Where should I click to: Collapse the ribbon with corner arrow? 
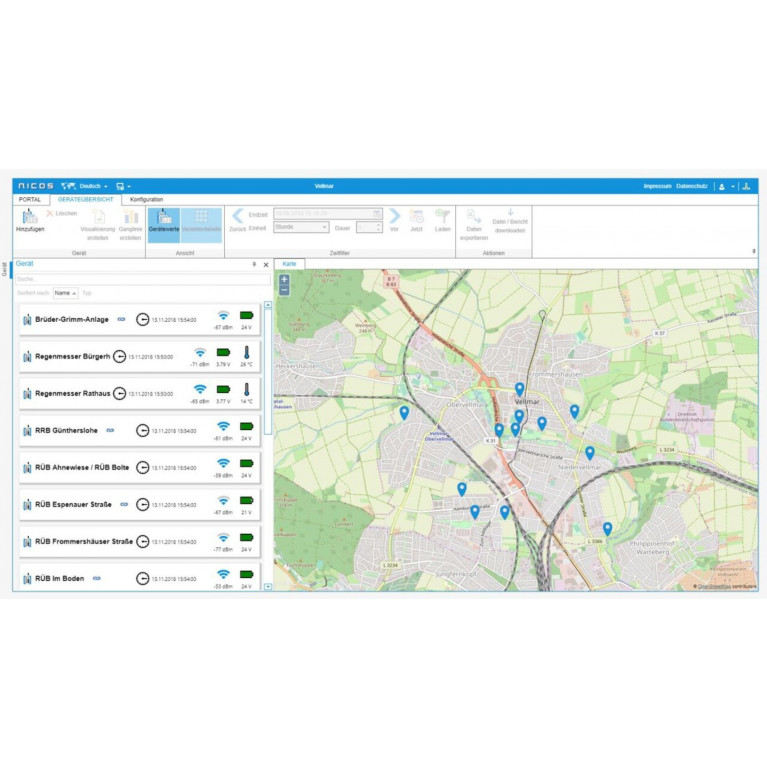[753, 251]
